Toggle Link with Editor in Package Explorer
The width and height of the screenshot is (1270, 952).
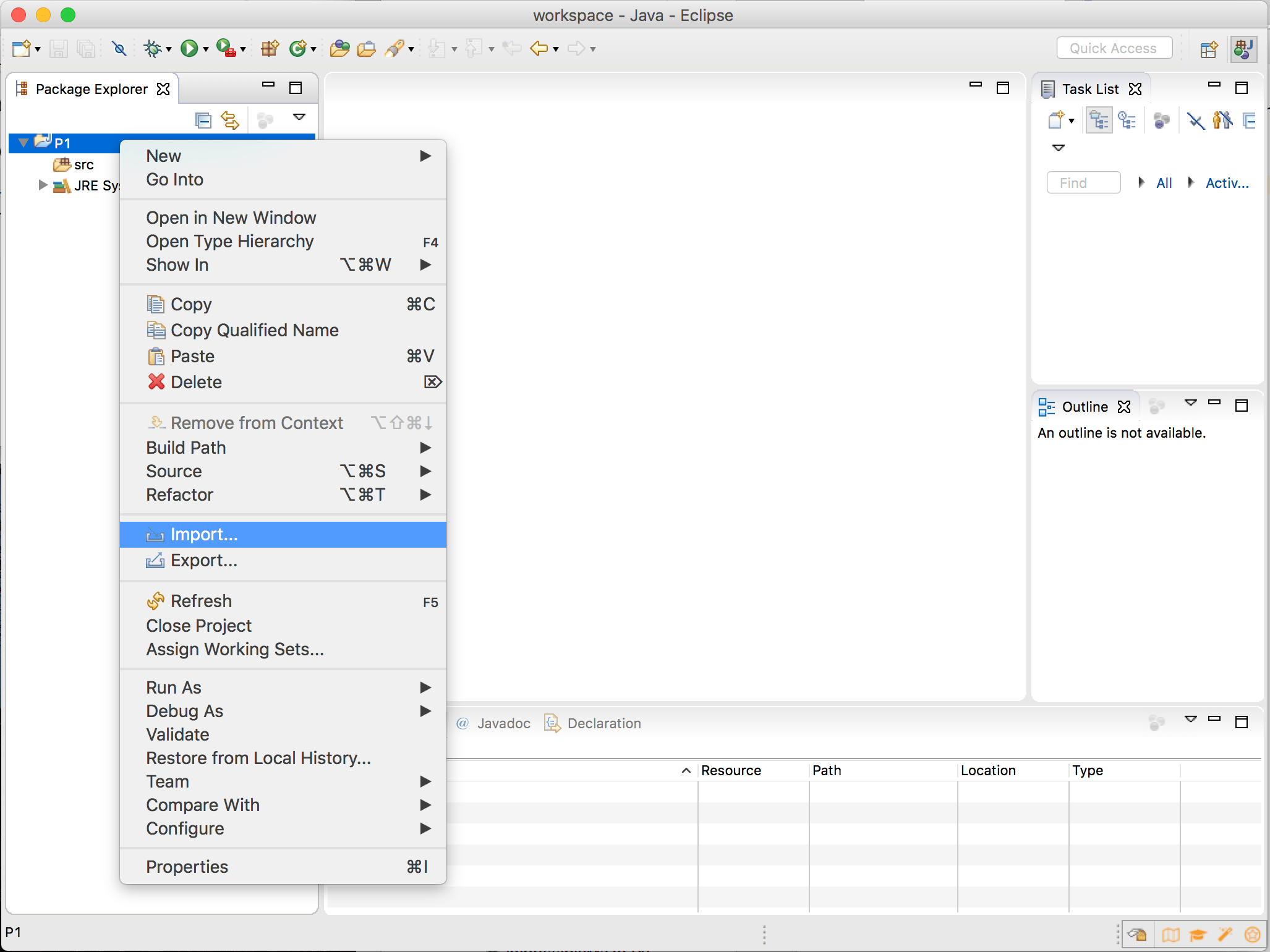pyautogui.click(x=230, y=119)
